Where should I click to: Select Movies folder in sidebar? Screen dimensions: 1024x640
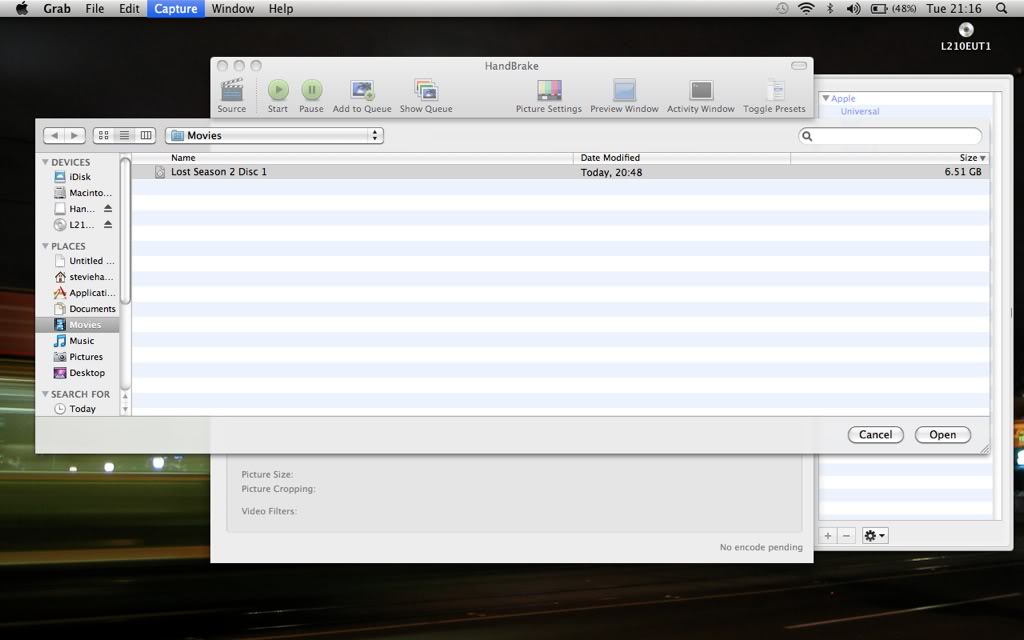[78, 325]
